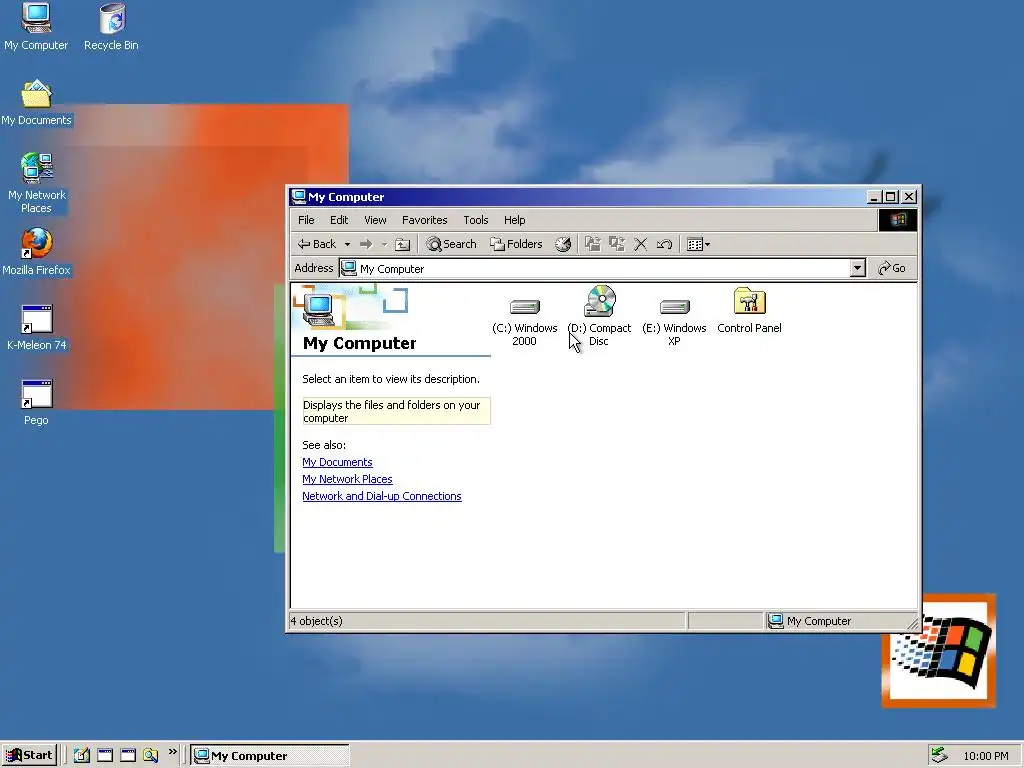The image size is (1024, 768).
Task: Open the Tools menu
Action: pyautogui.click(x=476, y=220)
